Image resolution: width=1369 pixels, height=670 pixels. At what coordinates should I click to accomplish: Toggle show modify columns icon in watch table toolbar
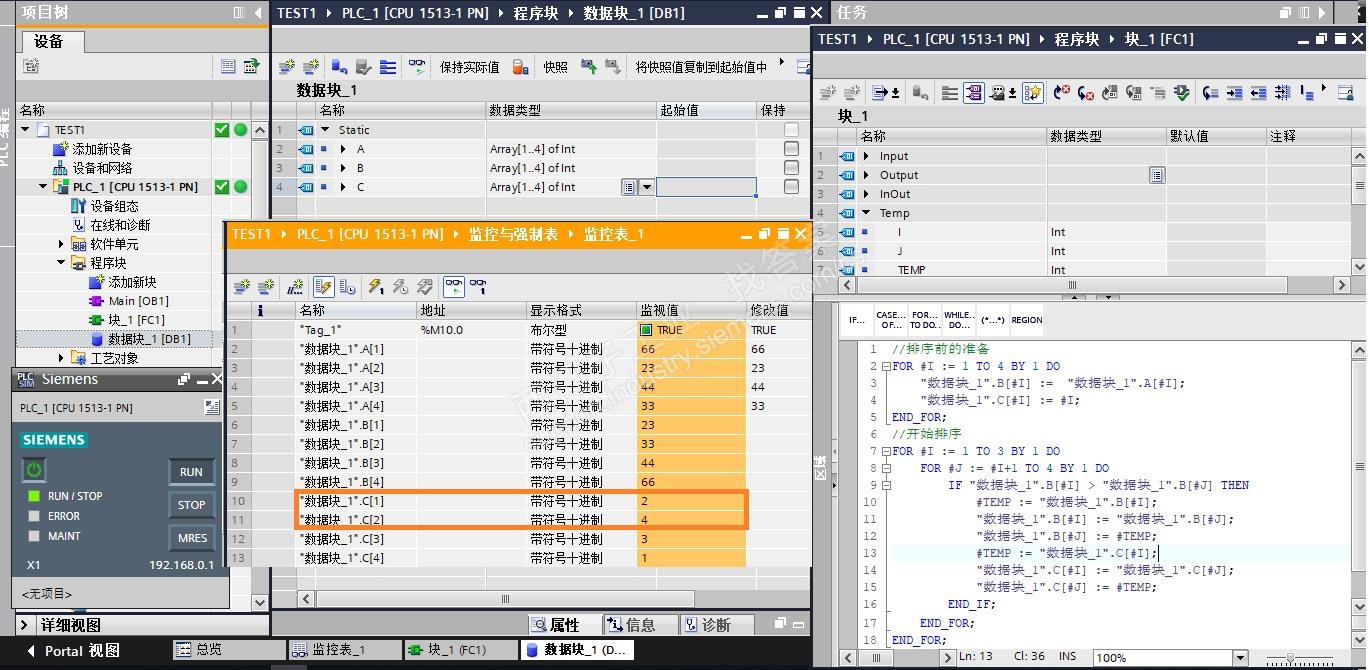[323, 287]
